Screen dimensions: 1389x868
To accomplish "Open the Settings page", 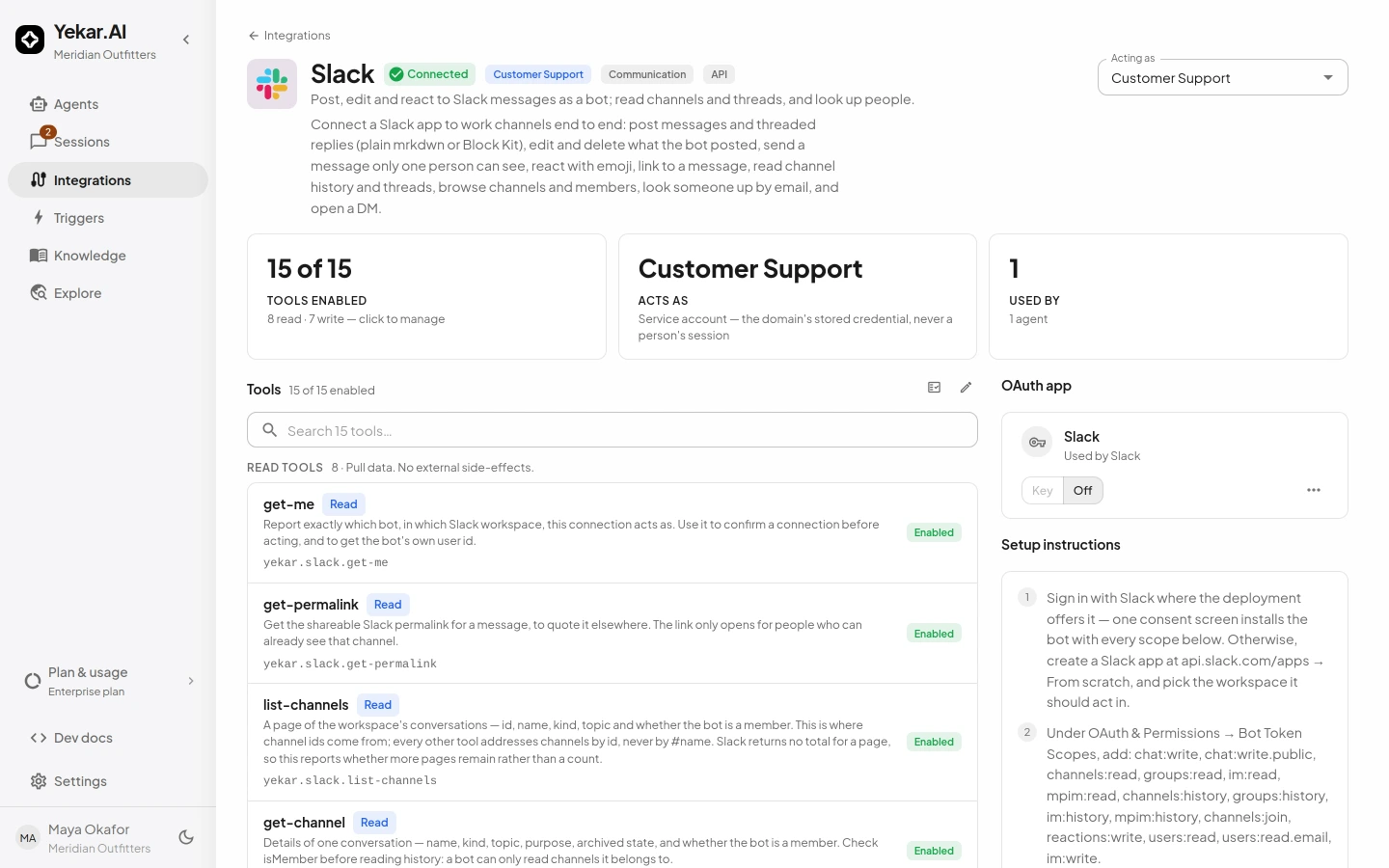I will (108, 781).
